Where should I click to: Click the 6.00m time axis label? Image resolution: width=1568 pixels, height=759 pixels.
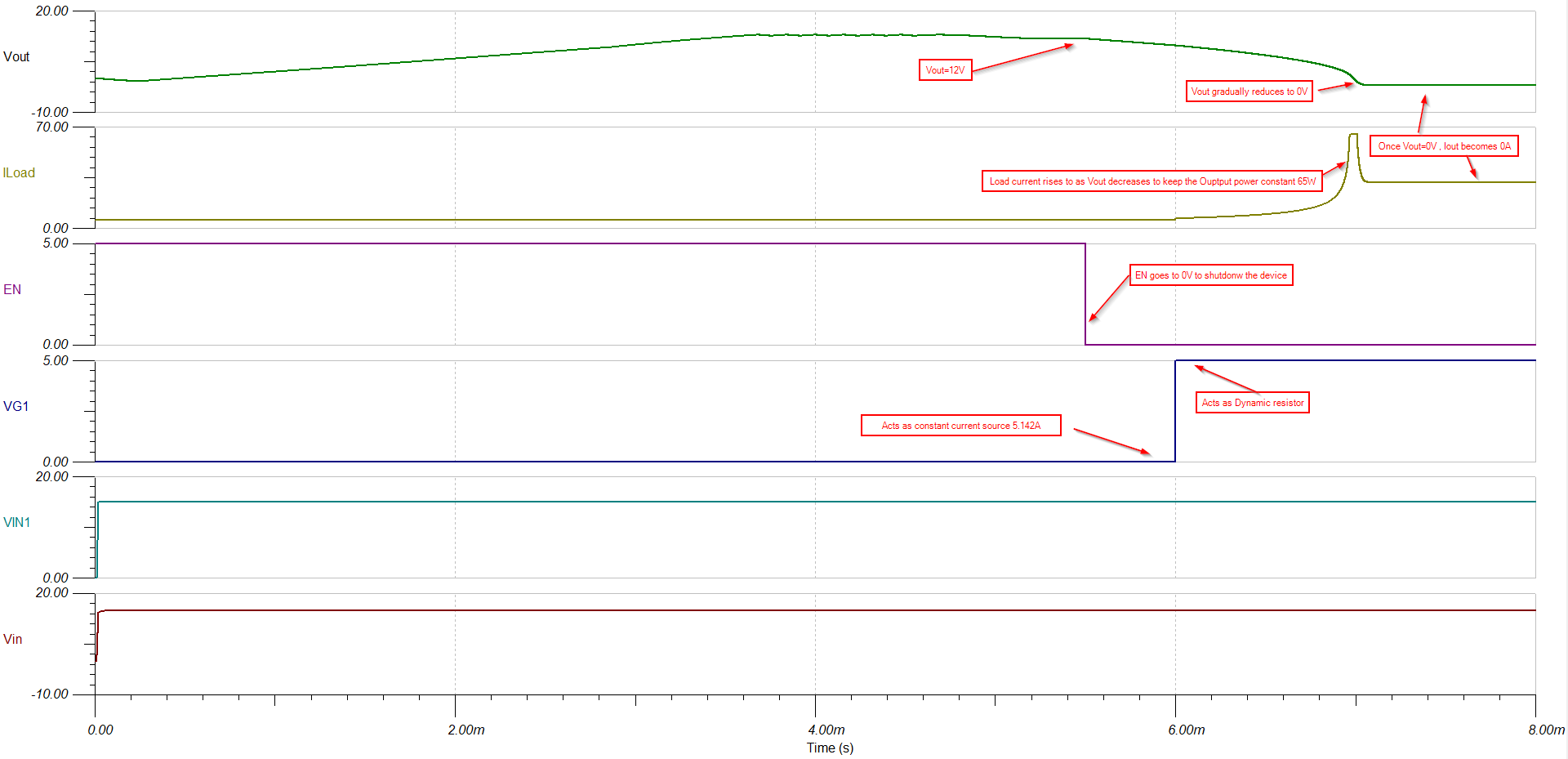pos(1187,730)
